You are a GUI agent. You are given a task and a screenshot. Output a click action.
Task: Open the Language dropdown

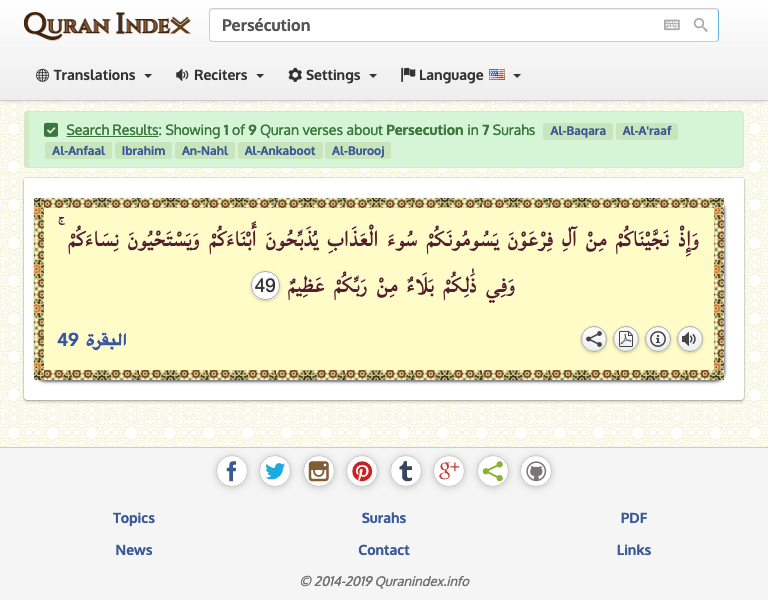click(460, 75)
